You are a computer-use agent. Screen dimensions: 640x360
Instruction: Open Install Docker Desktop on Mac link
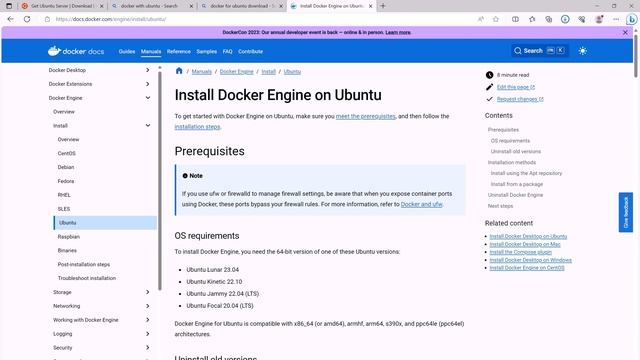point(525,244)
